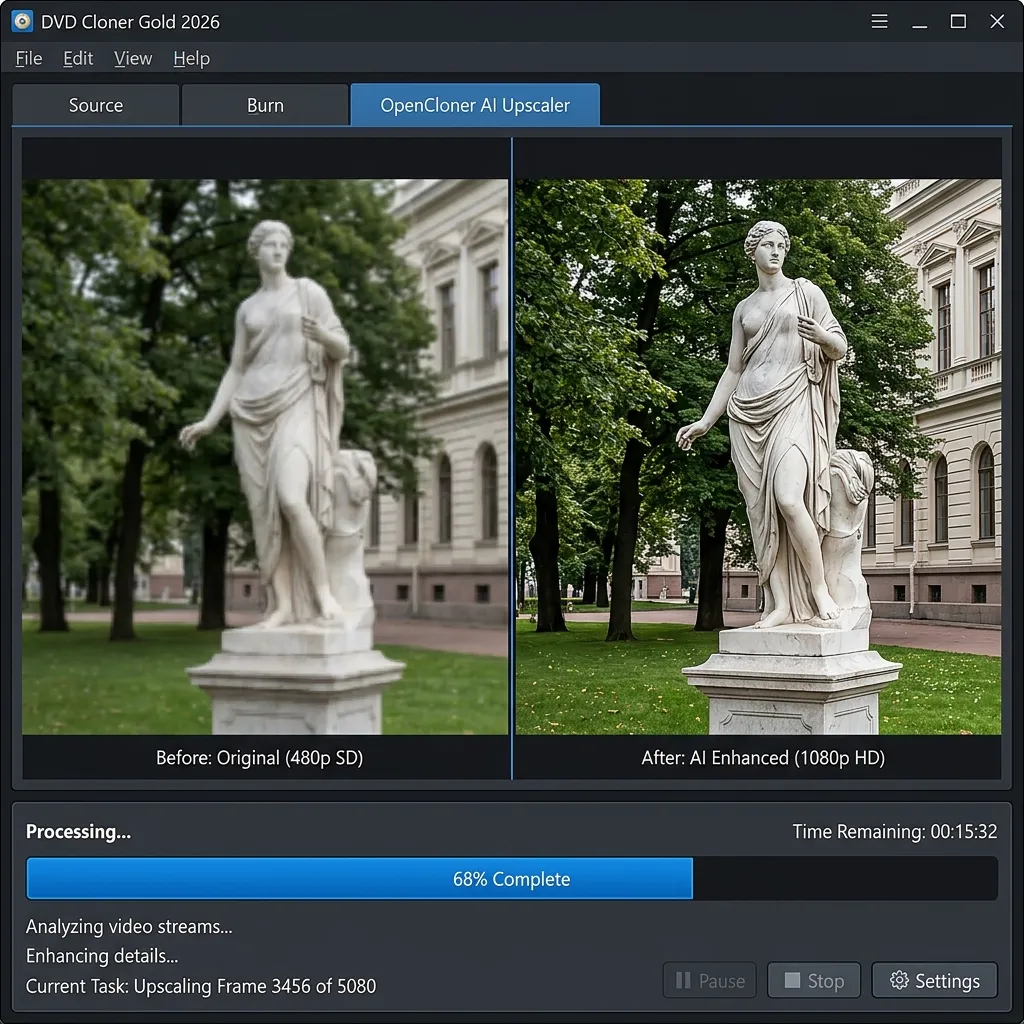Maximize the DVD Cloner Gold window
The width and height of the screenshot is (1024, 1024).
tap(958, 22)
